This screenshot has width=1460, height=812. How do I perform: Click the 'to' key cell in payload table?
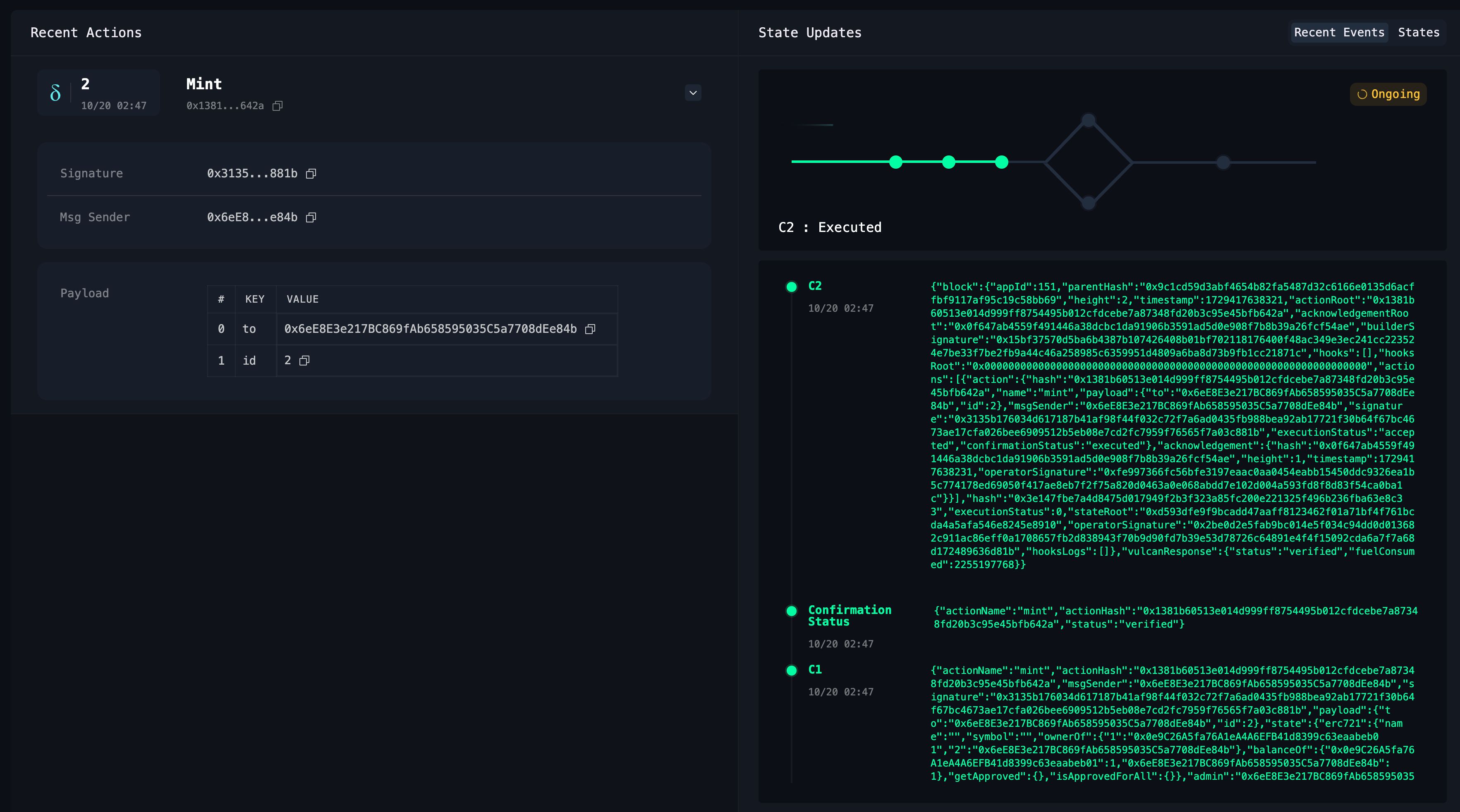click(x=249, y=329)
